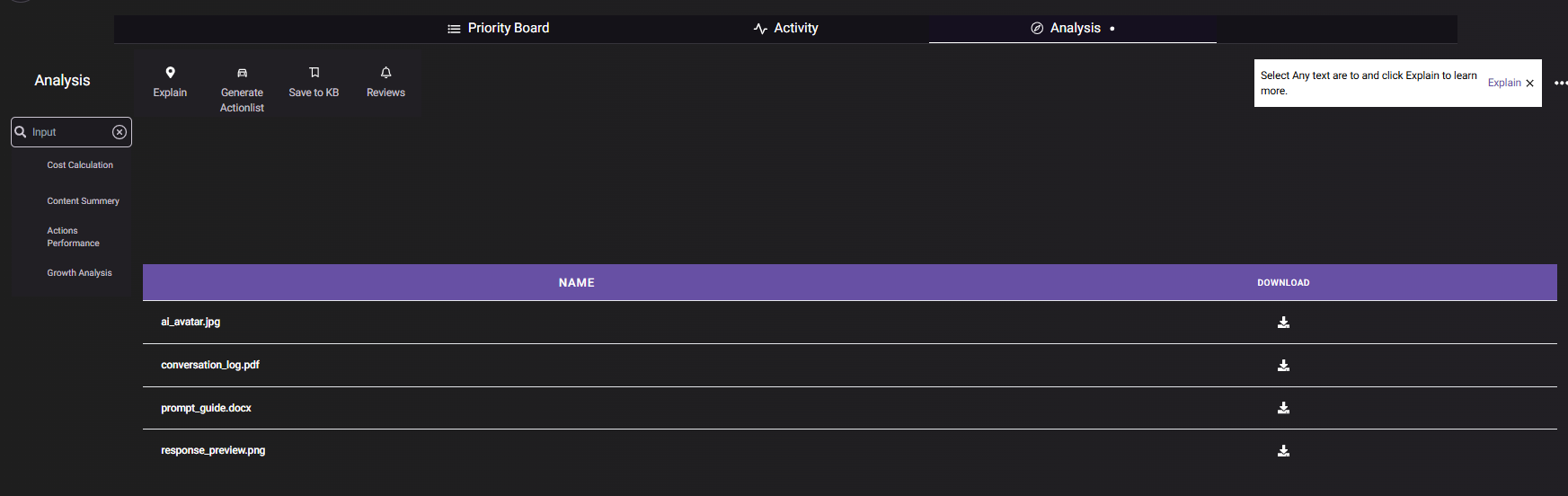Clear the search input field

[x=120, y=132]
